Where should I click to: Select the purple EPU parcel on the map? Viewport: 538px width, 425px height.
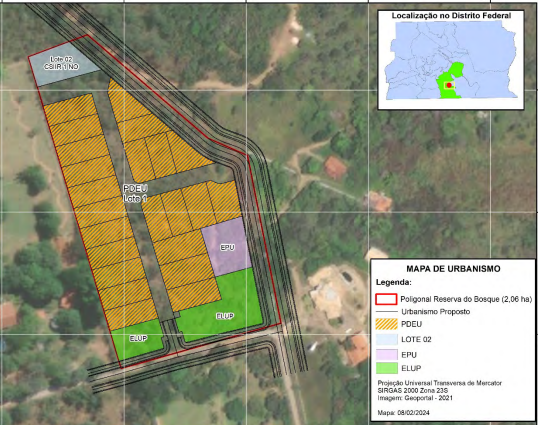coord(227,247)
